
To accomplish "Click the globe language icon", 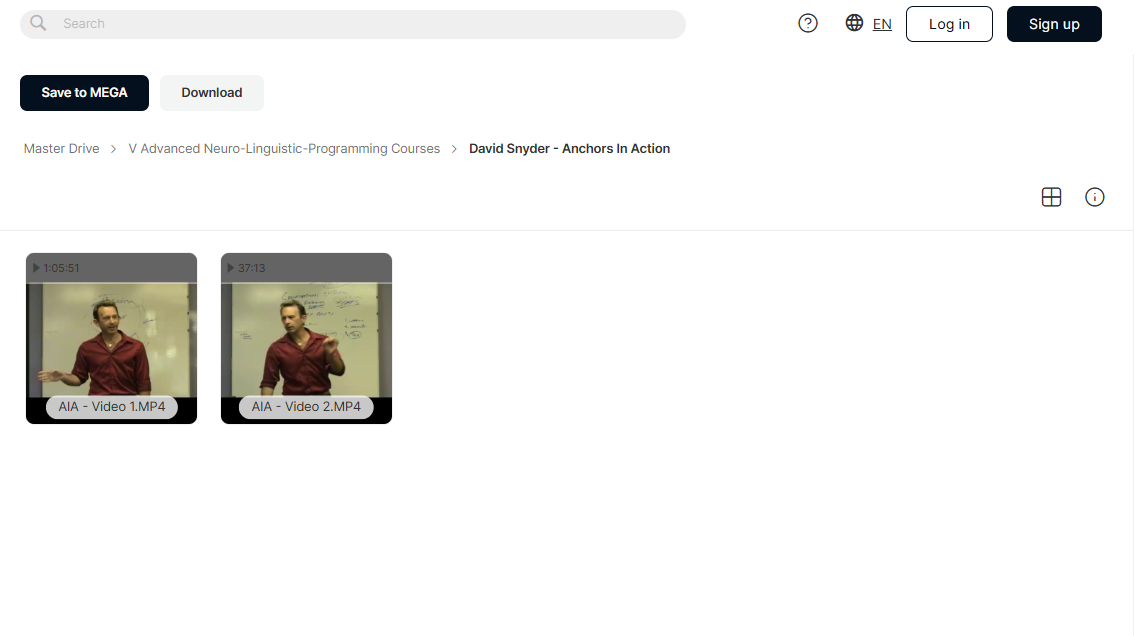I will click(854, 22).
